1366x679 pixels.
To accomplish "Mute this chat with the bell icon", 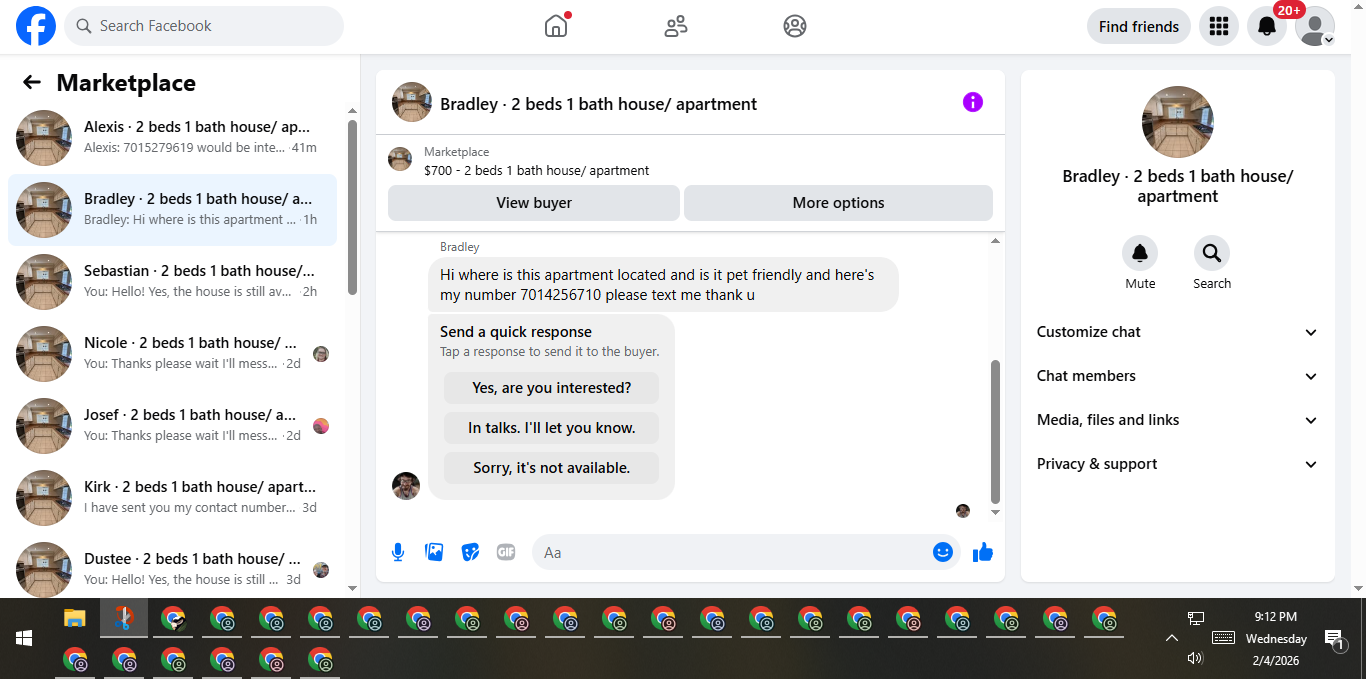I will coord(1140,253).
